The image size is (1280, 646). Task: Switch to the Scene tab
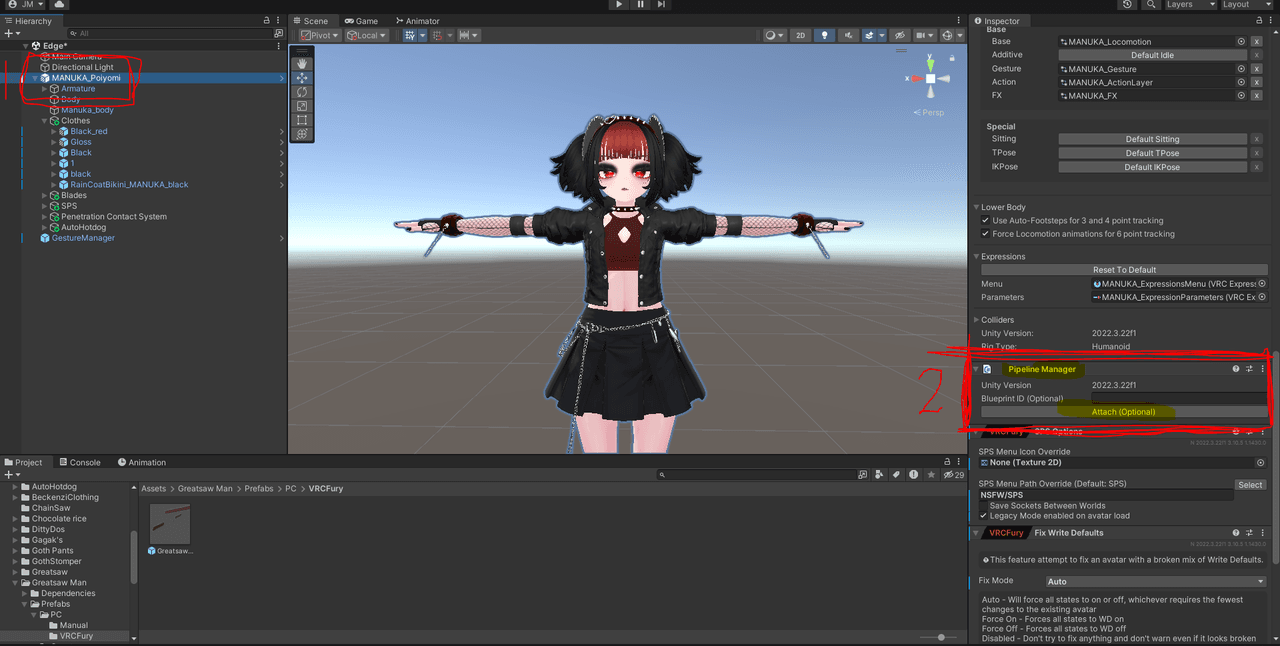click(x=311, y=21)
